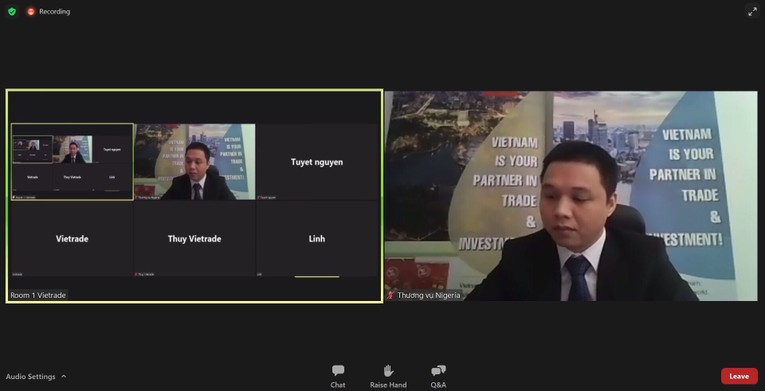The height and width of the screenshot is (391, 765).
Task: Select the small presenter video tile in shared screen
Action: [x=194, y=162]
